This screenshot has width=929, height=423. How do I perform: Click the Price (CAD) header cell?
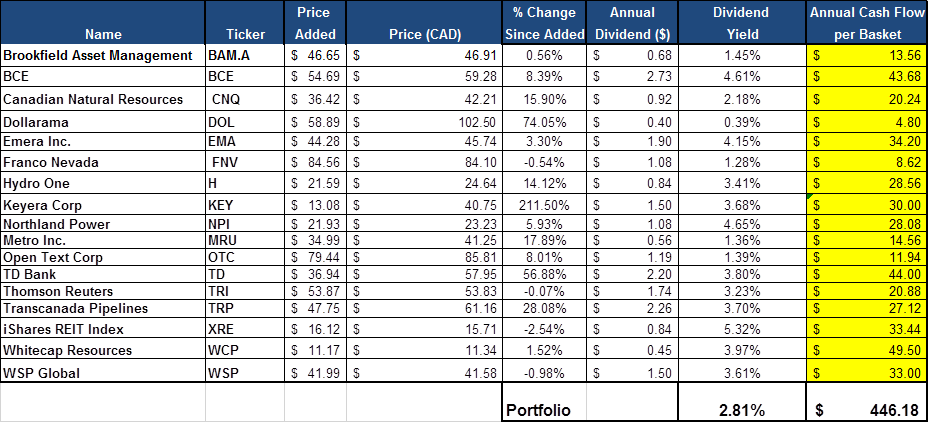tap(424, 23)
